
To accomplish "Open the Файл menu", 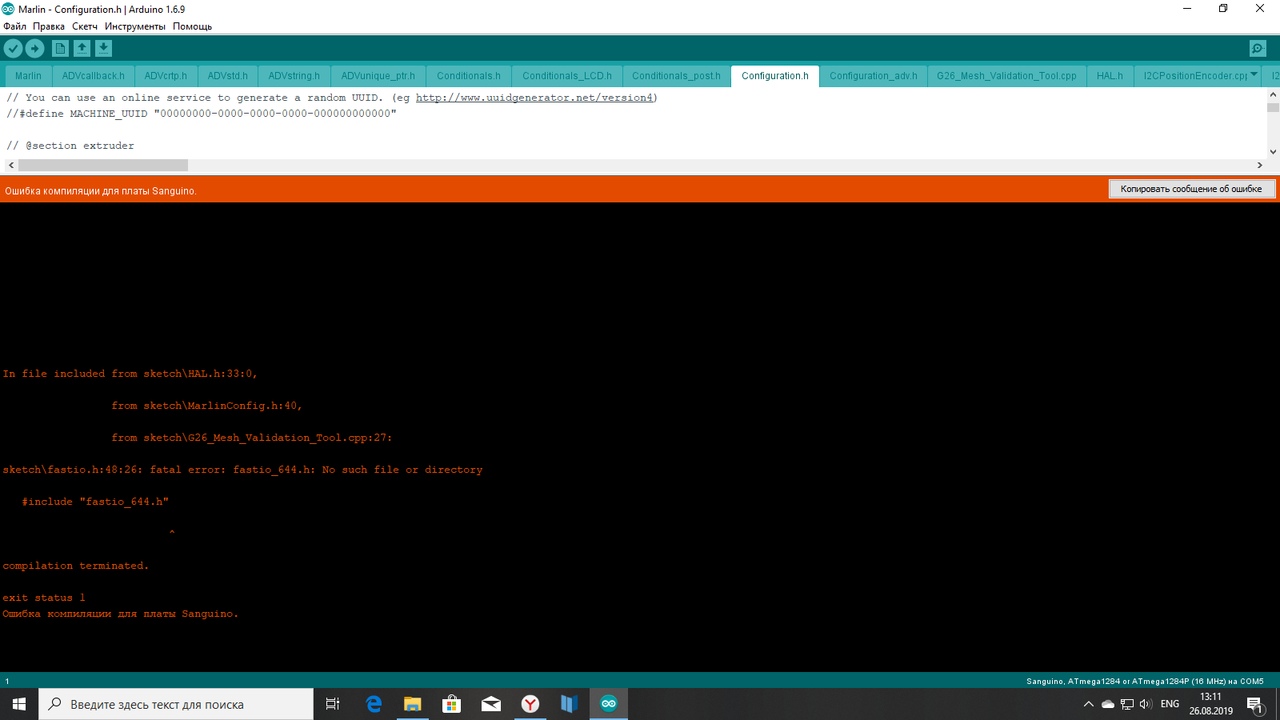I will tap(15, 26).
